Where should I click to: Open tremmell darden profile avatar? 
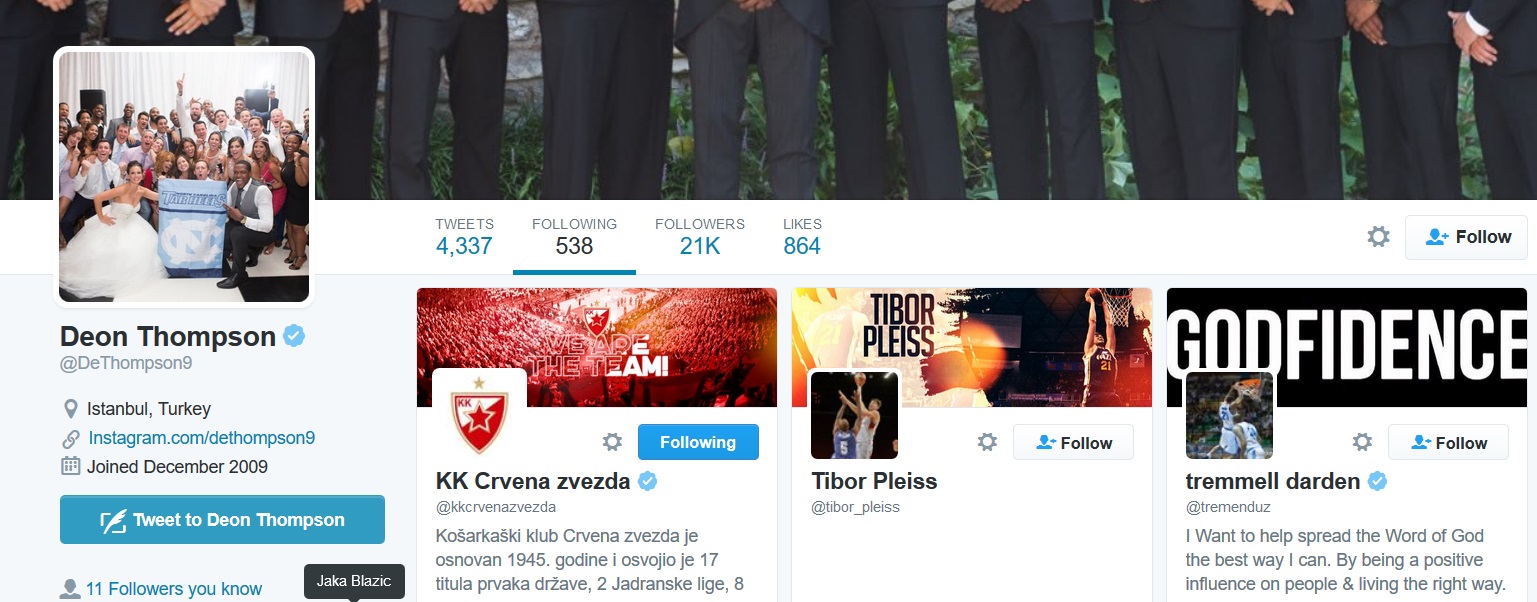coord(1229,416)
